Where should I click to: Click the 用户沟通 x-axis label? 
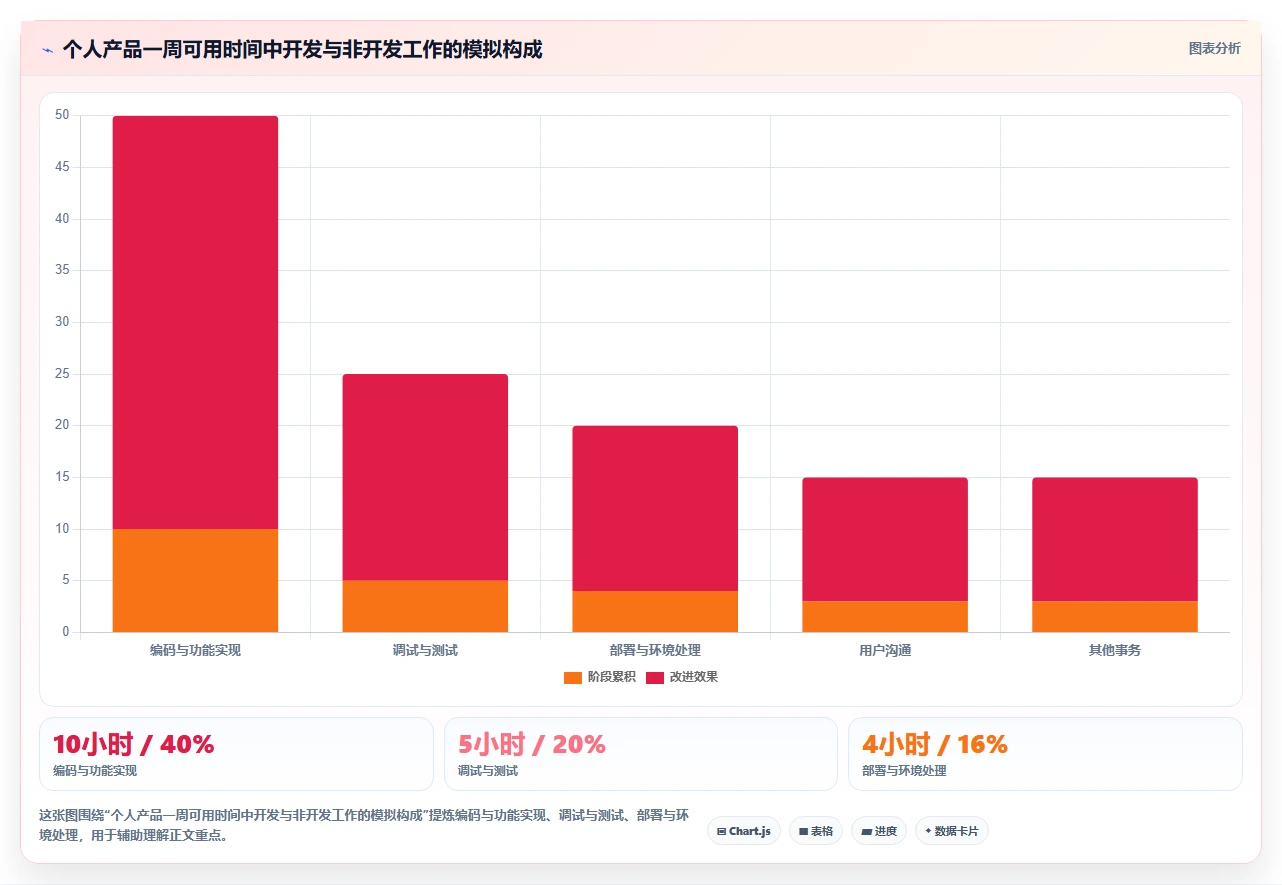(x=885, y=650)
